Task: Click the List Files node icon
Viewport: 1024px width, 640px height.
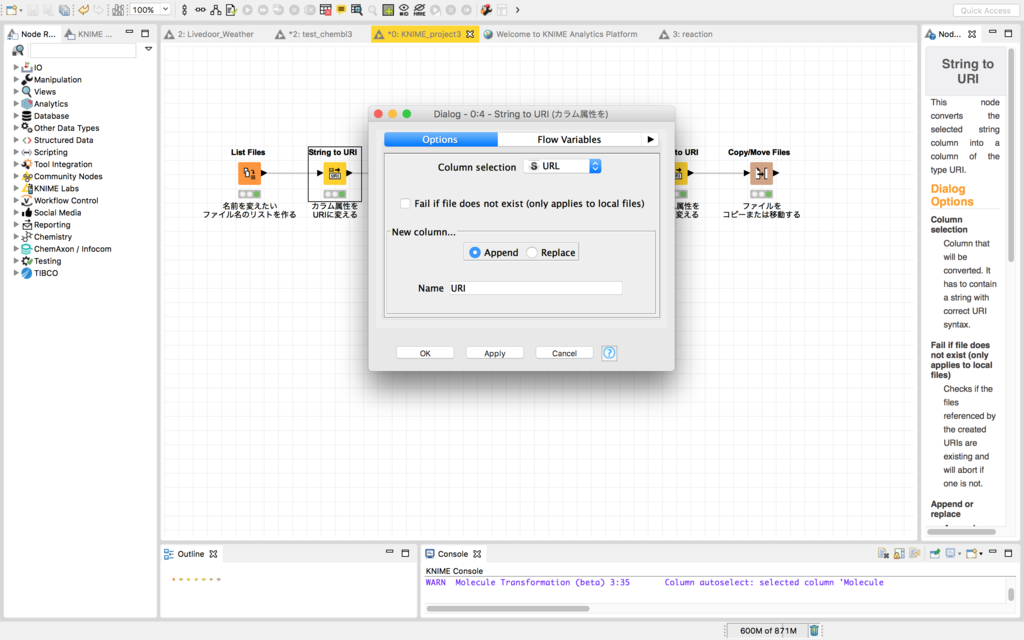Action: [249, 173]
